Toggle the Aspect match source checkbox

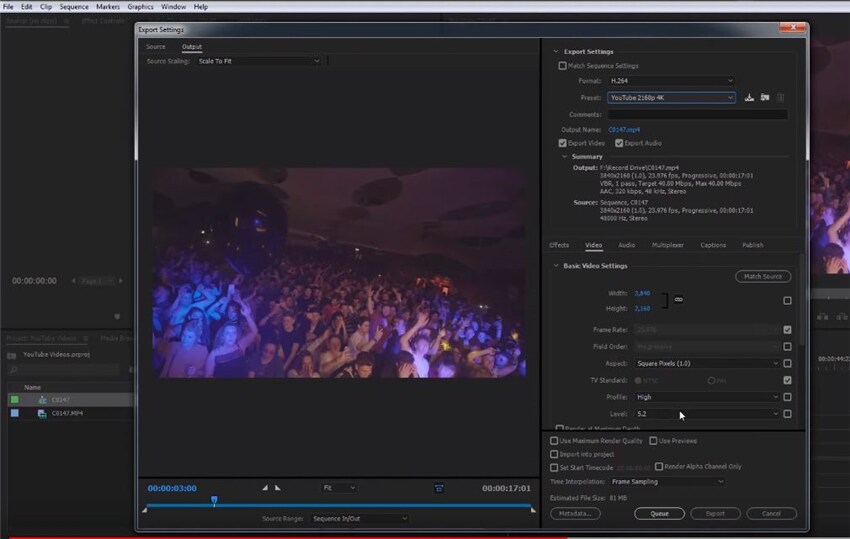[x=787, y=363]
